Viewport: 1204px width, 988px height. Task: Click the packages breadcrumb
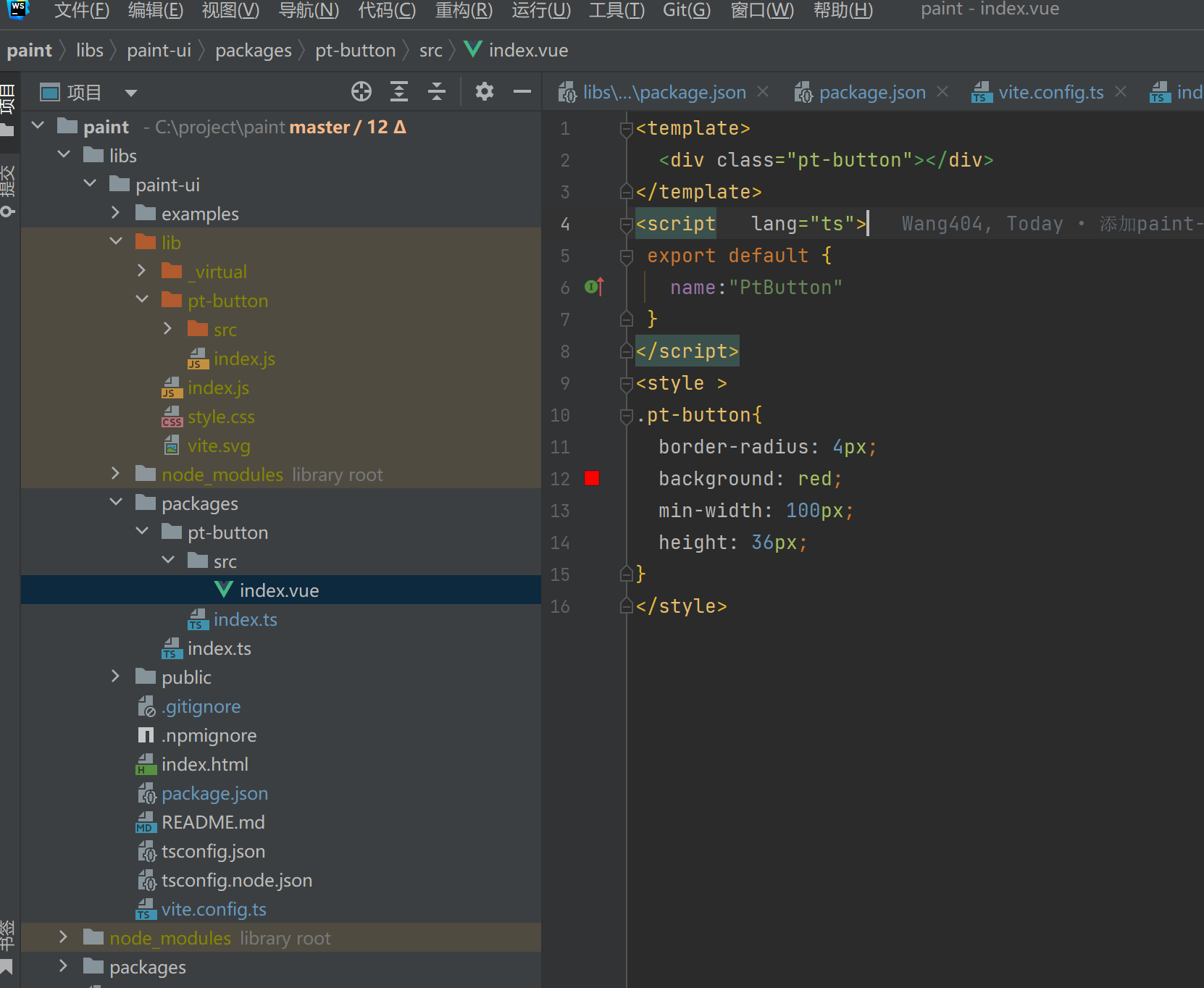254,50
